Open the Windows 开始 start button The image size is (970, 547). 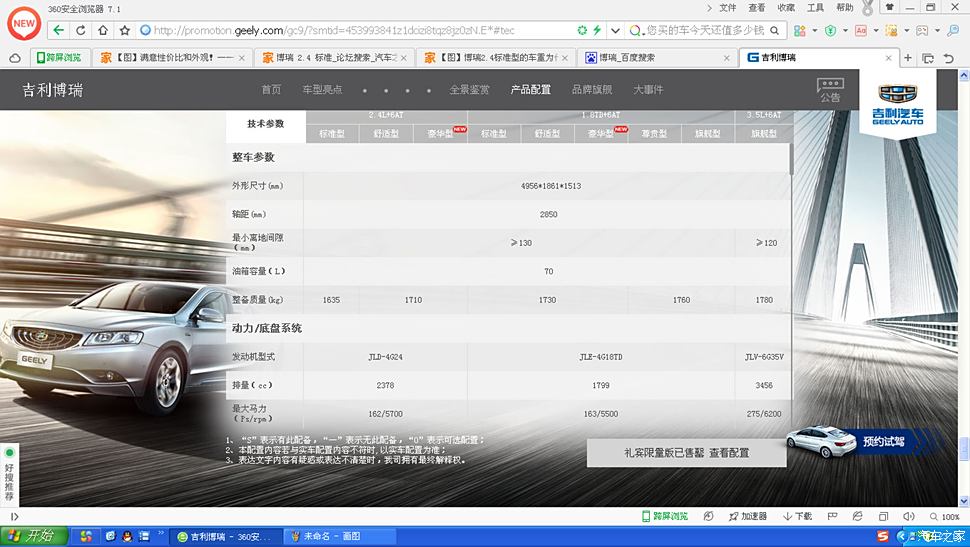click(x=33, y=536)
